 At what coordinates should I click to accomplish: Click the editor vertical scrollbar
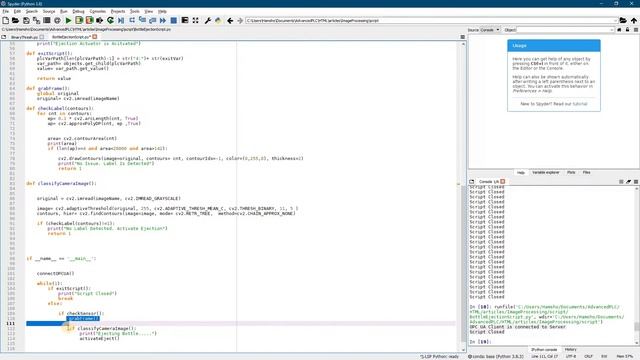[x=463, y=196]
